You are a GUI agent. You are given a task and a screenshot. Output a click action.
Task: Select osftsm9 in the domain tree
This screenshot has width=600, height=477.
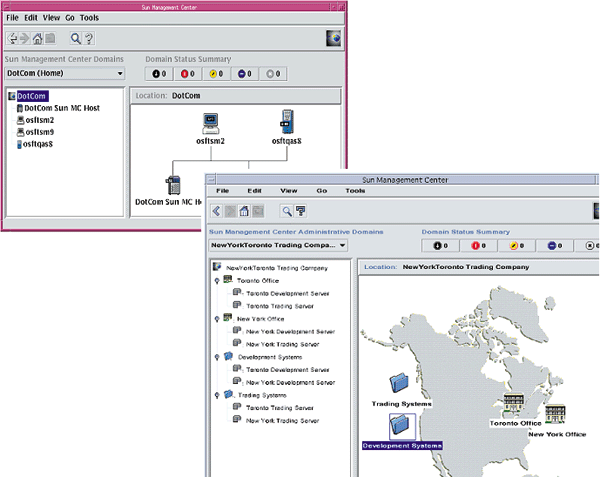[x=40, y=132]
